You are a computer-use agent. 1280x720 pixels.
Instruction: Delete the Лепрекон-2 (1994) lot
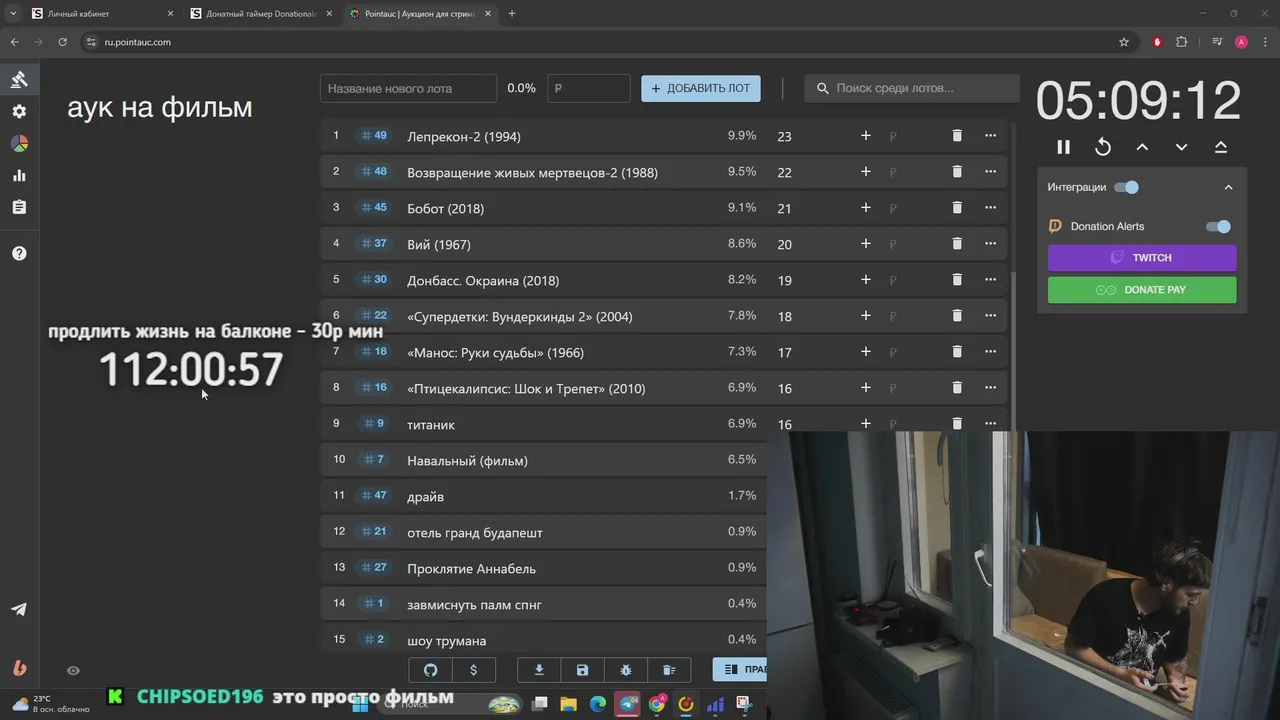957,135
